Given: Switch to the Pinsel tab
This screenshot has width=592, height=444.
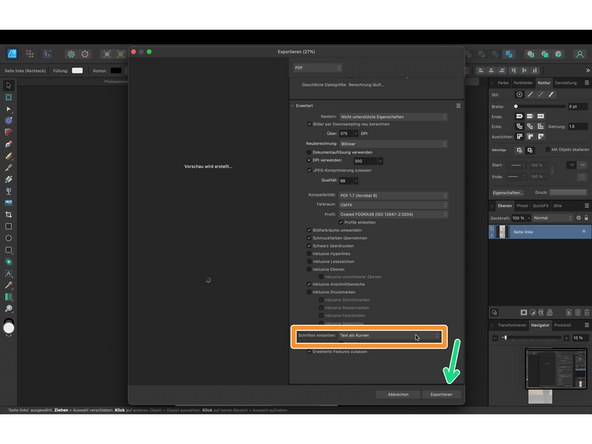Looking at the screenshot, I should [522, 206].
